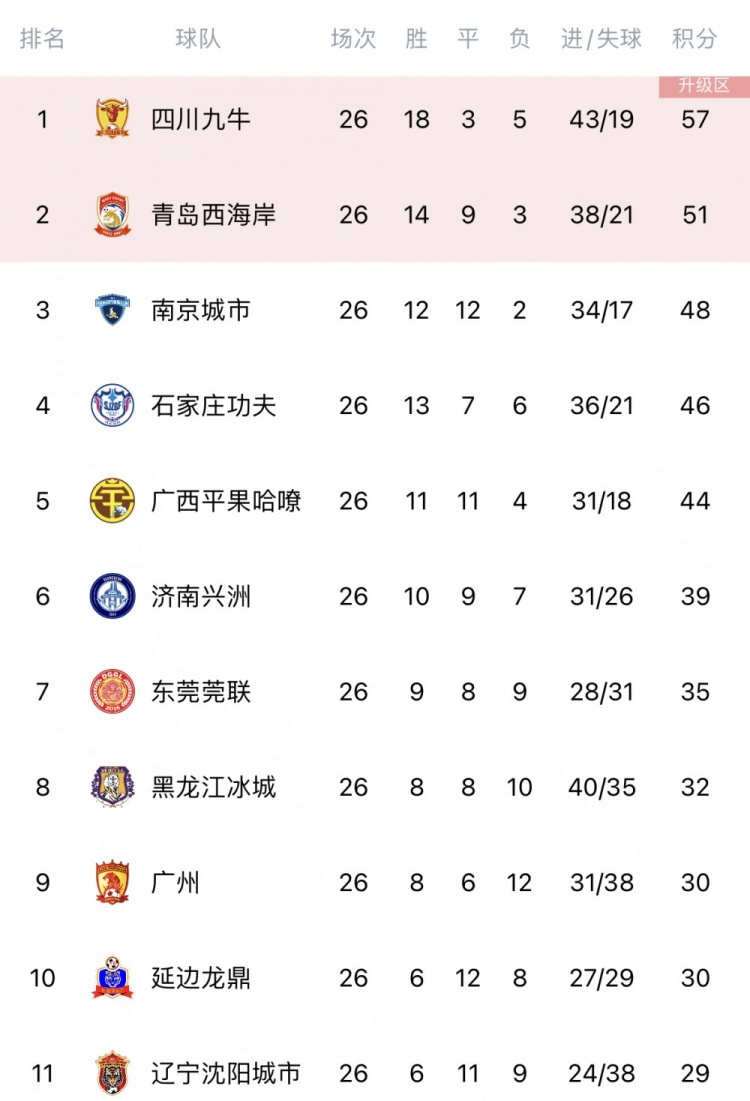Open the 济南兴洲 team name link

pos(201,596)
